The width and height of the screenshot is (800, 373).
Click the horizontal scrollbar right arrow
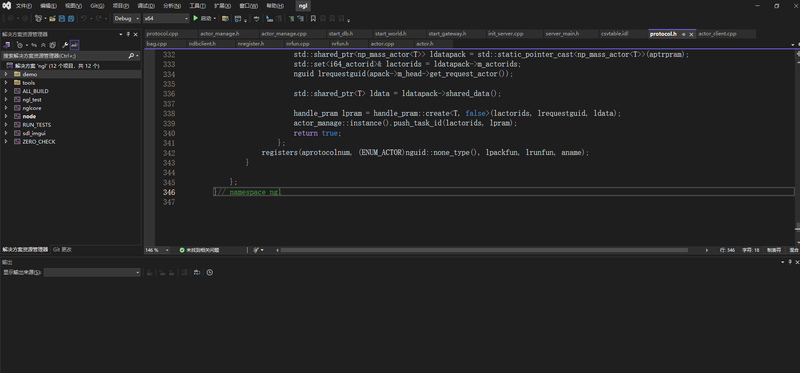coord(707,250)
